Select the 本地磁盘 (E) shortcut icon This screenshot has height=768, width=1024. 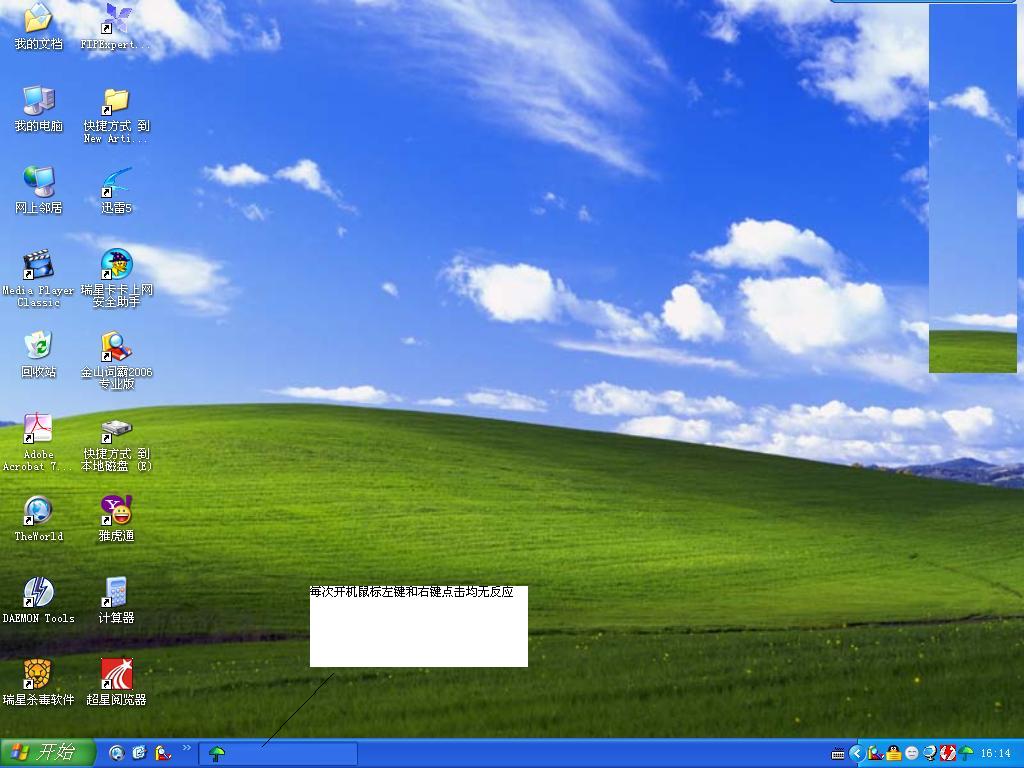point(116,430)
